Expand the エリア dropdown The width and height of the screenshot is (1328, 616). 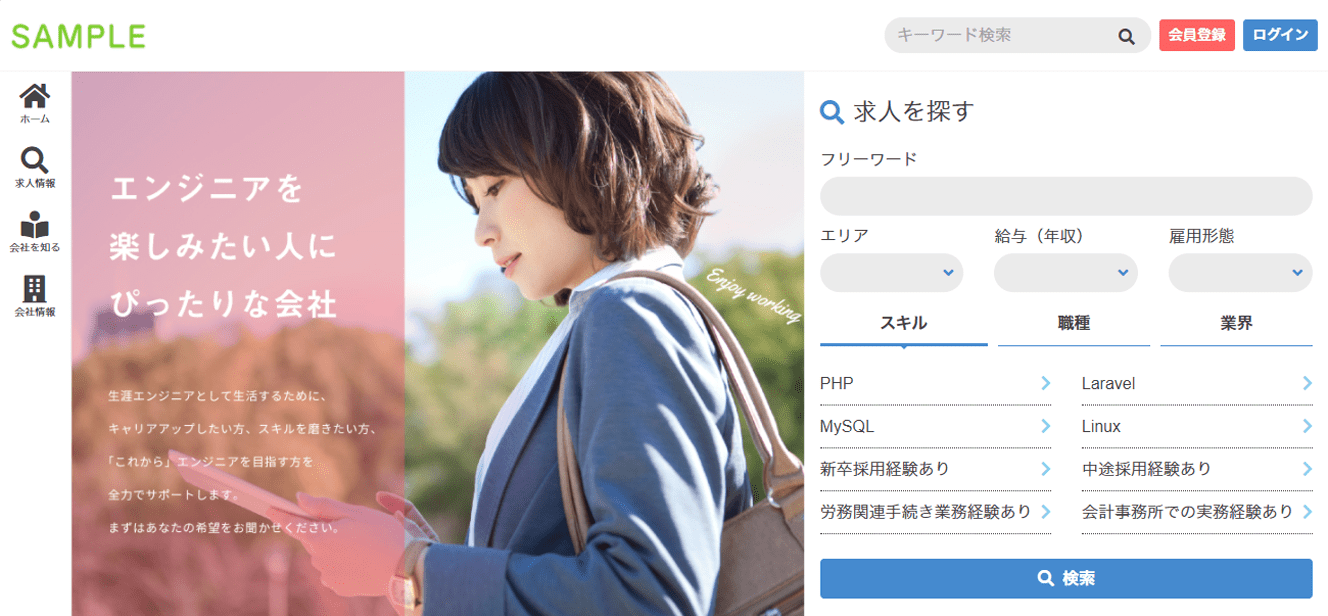tap(891, 272)
